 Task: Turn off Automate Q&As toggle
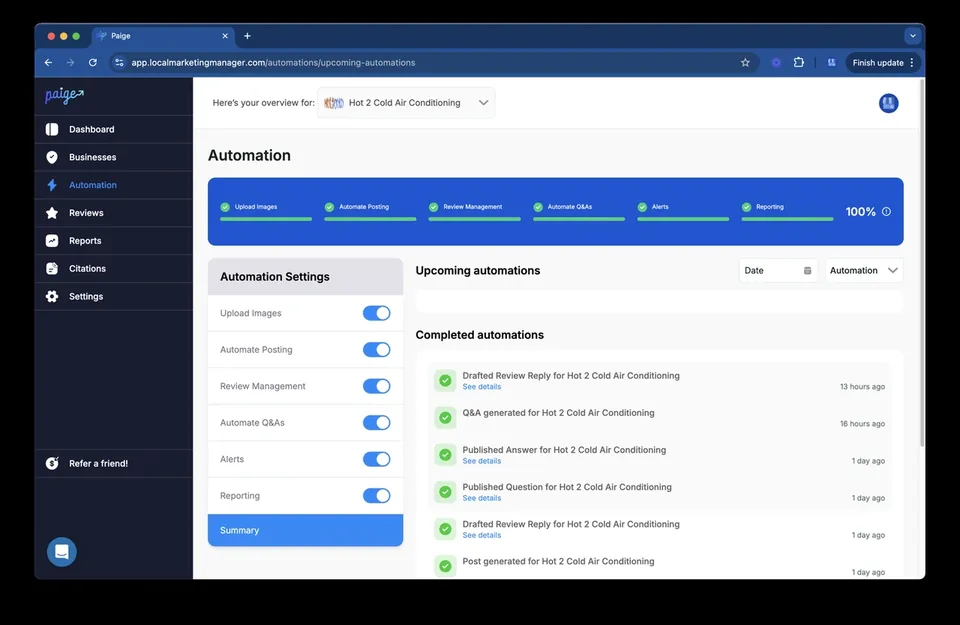[x=377, y=422]
